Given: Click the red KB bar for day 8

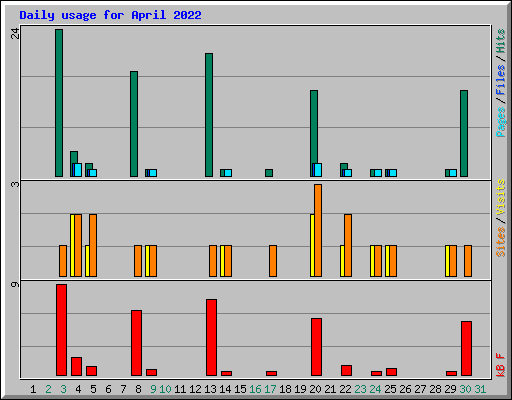Looking at the screenshot, I should tap(136, 343).
